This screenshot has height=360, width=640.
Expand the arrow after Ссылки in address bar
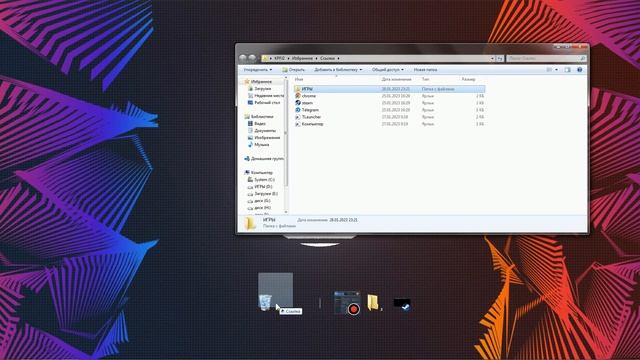[x=338, y=58]
